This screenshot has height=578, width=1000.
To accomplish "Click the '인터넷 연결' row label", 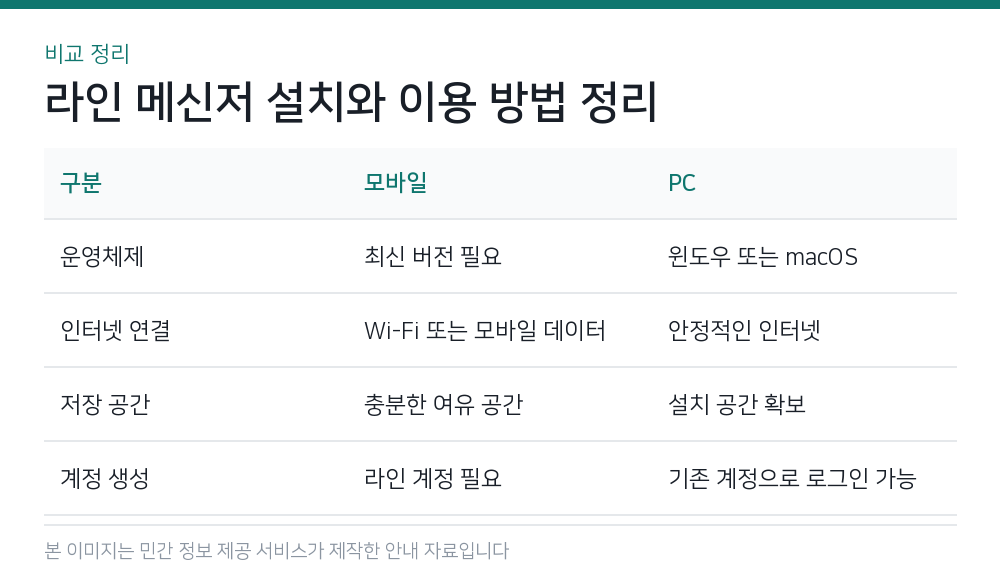I will pyautogui.click(x=115, y=330).
